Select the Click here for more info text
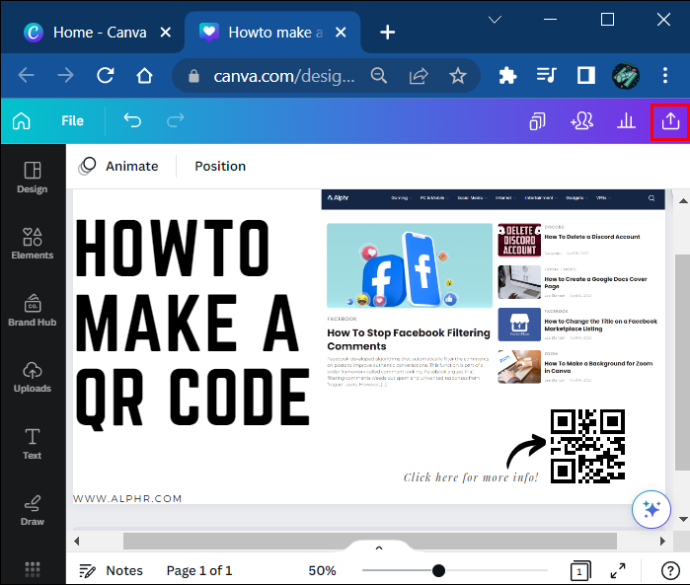690x585 pixels. (x=471, y=477)
